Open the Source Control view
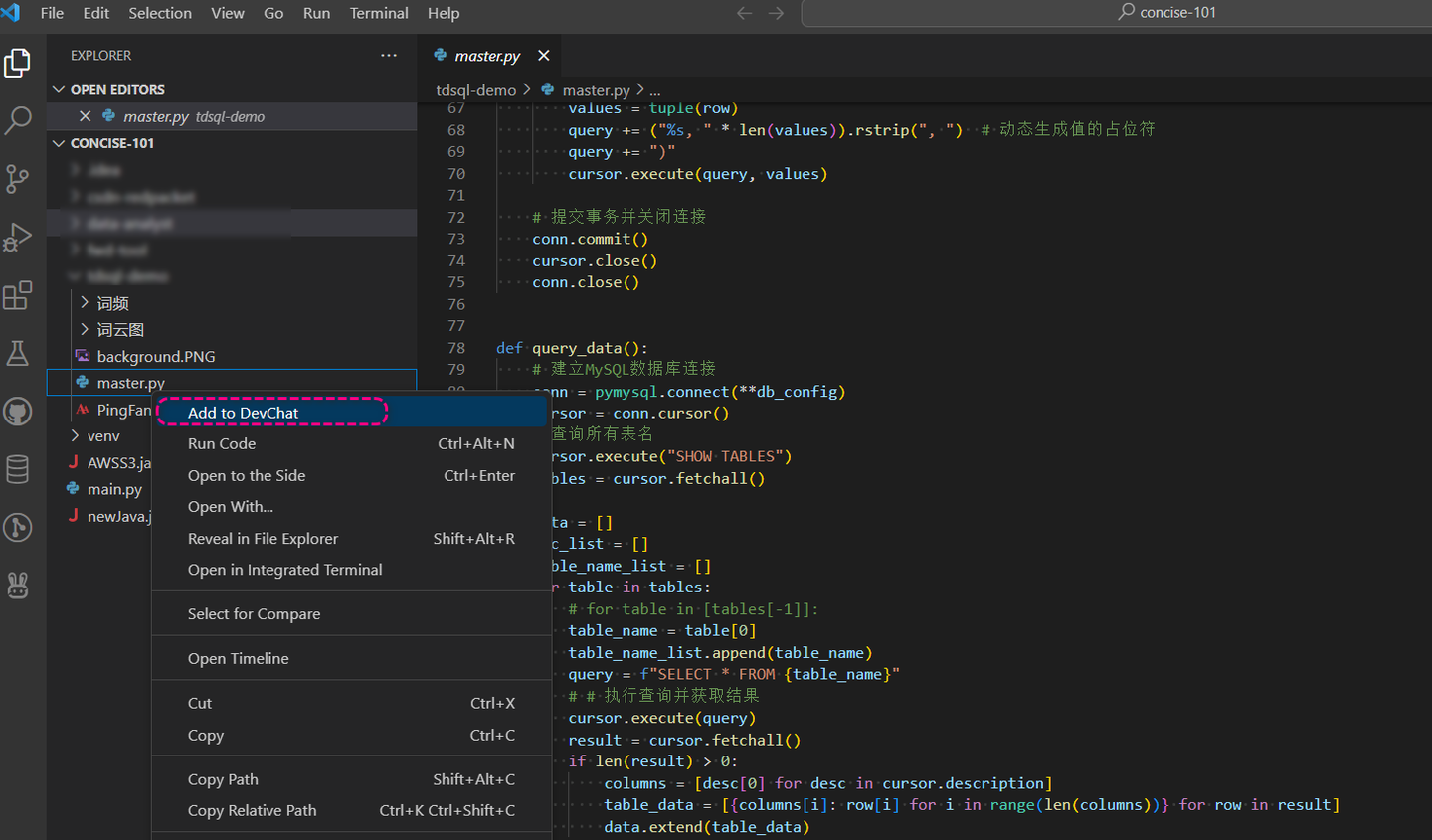The image size is (1432, 840). pos(18,179)
